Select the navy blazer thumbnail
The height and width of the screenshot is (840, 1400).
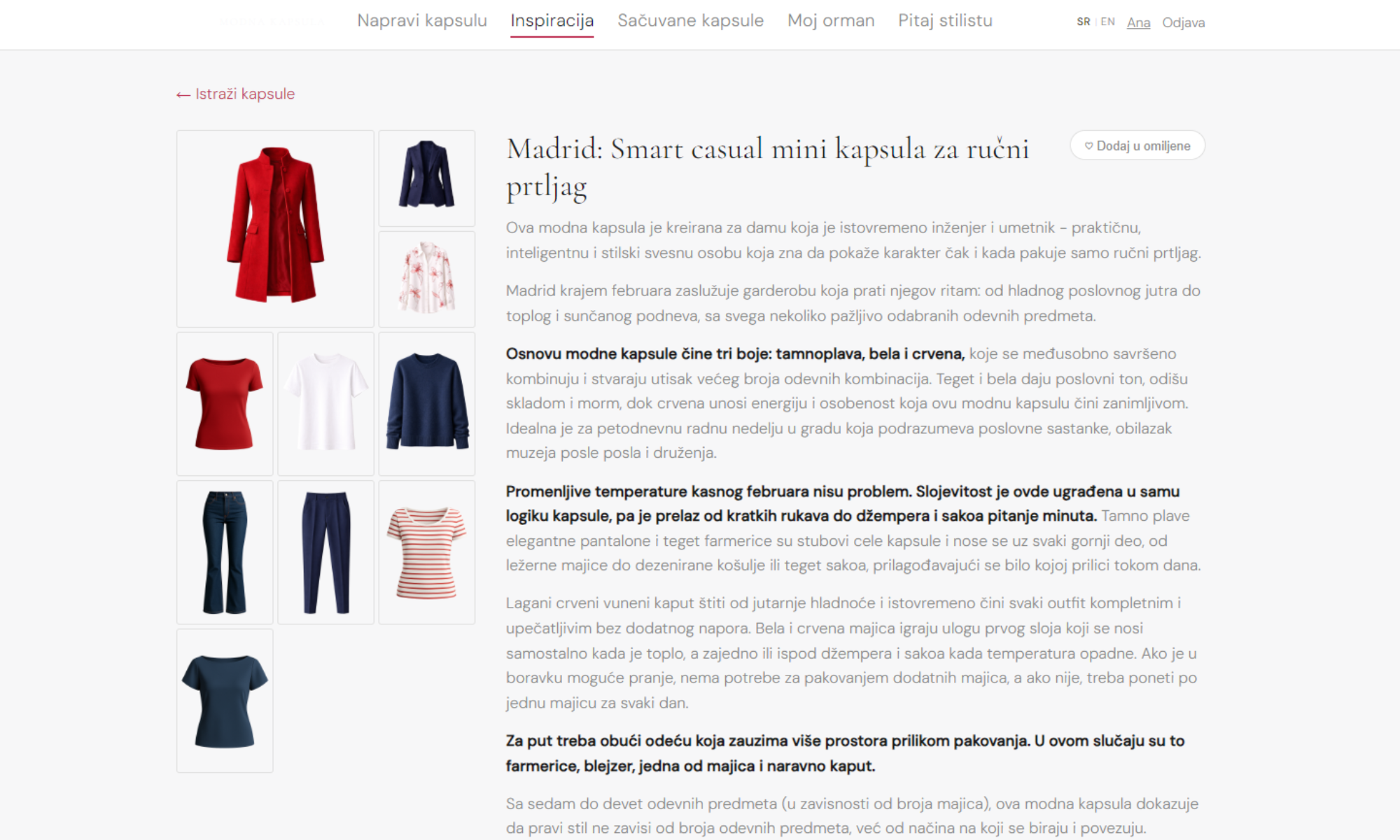point(426,178)
